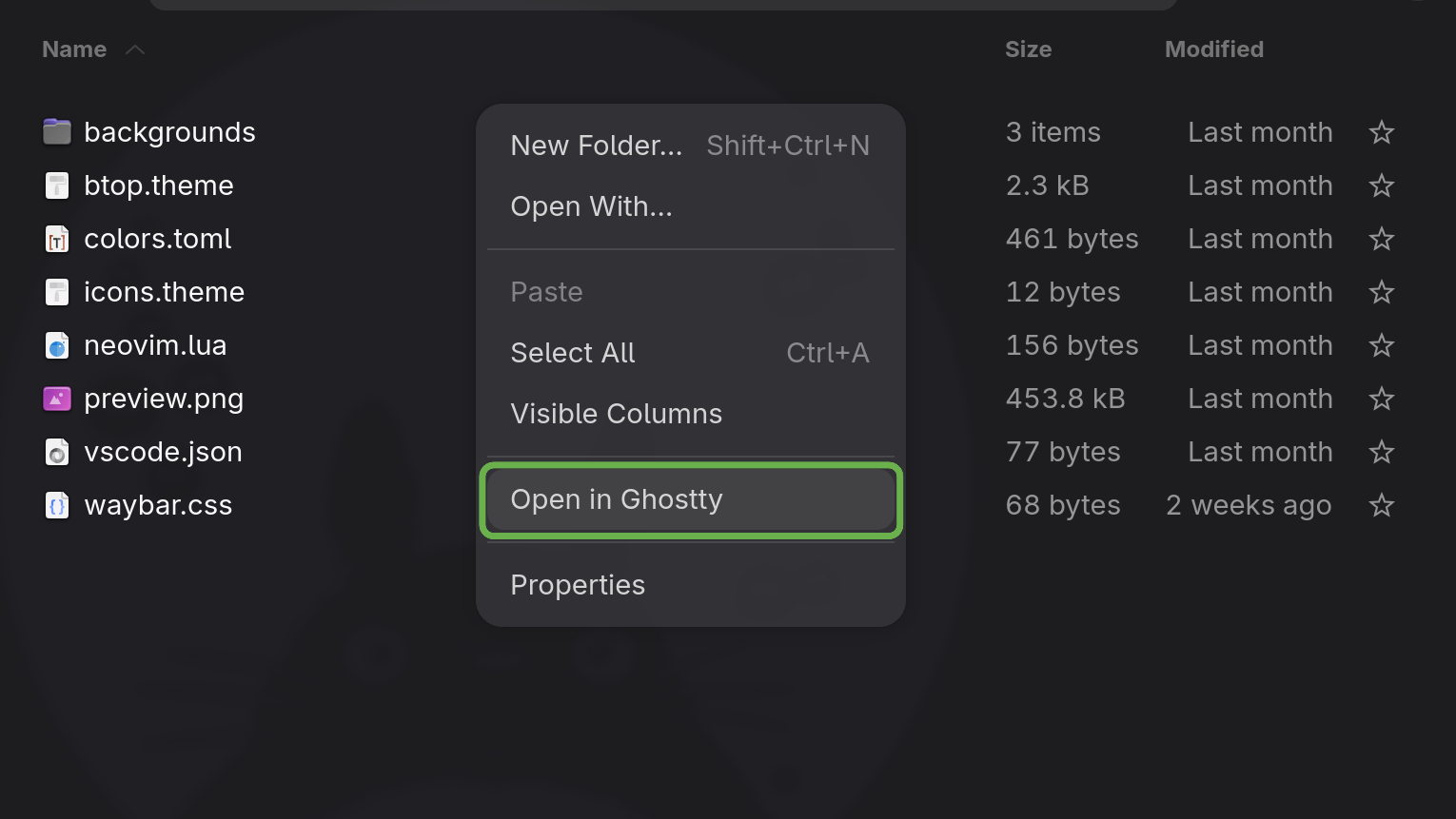Open the Open With submenu
The width and height of the screenshot is (1456, 819).
pyautogui.click(x=591, y=206)
